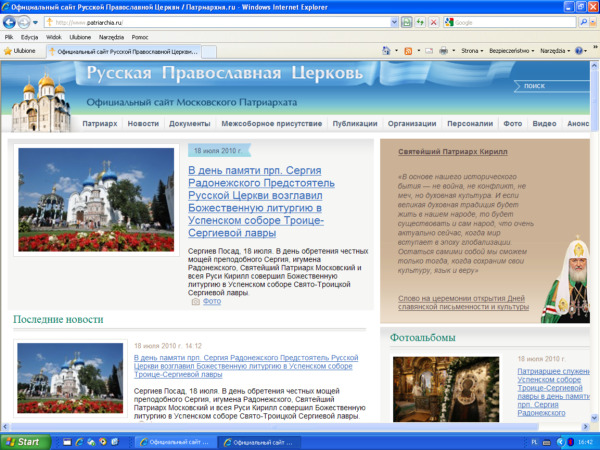The width and height of the screenshot is (600, 450).
Task: Open the Ulubione menu in menu bar
Action: pos(80,37)
